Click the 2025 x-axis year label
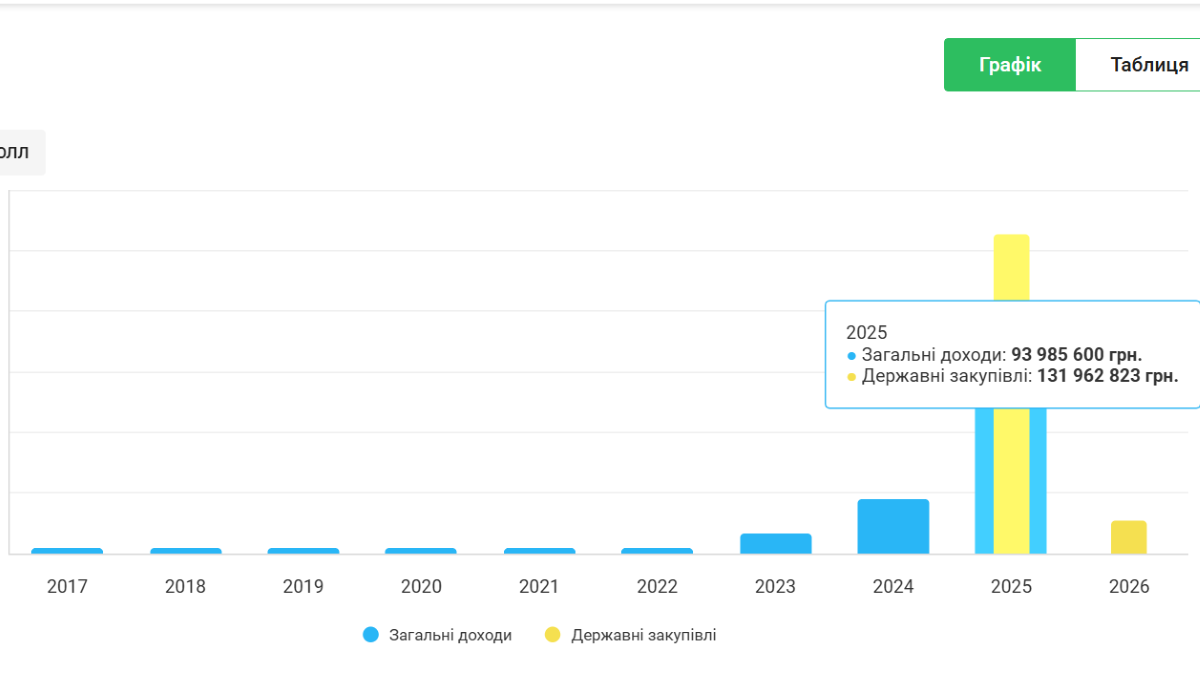Image resolution: width=1200 pixels, height=675 pixels. (x=1011, y=587)
